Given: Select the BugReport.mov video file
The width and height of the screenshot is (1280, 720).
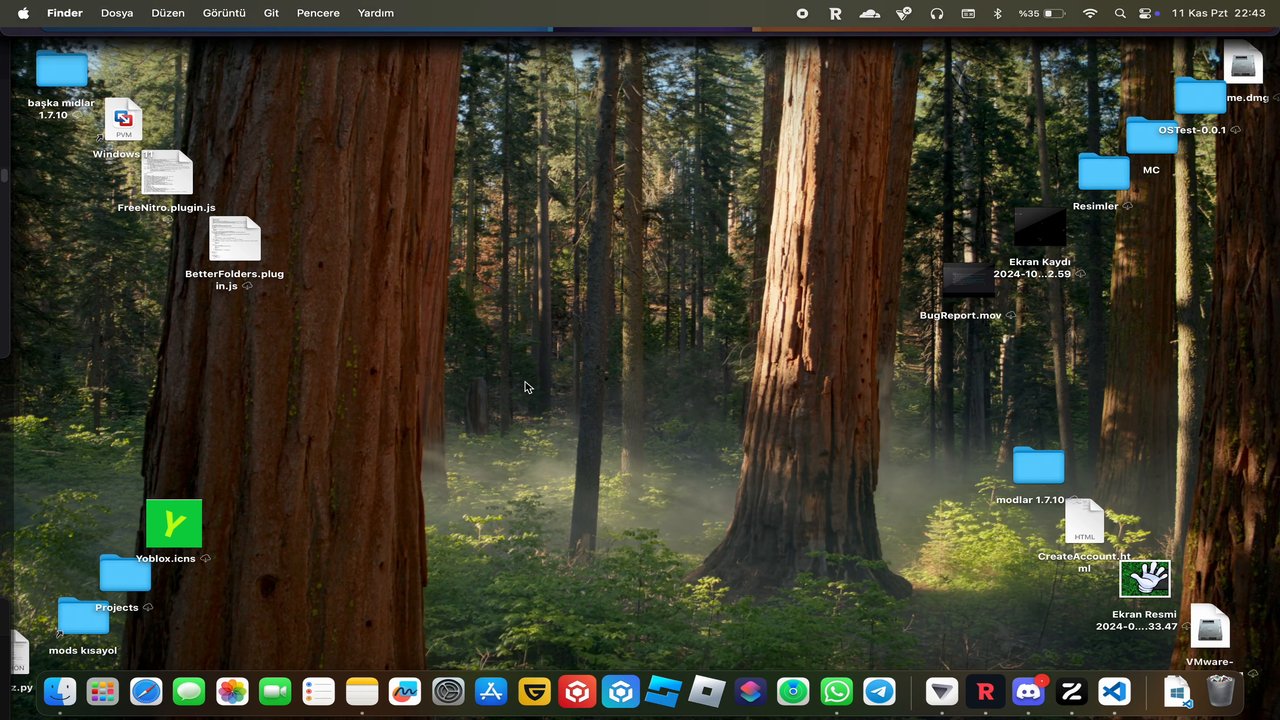Looking at the screenshot, I should pos(968,283).
